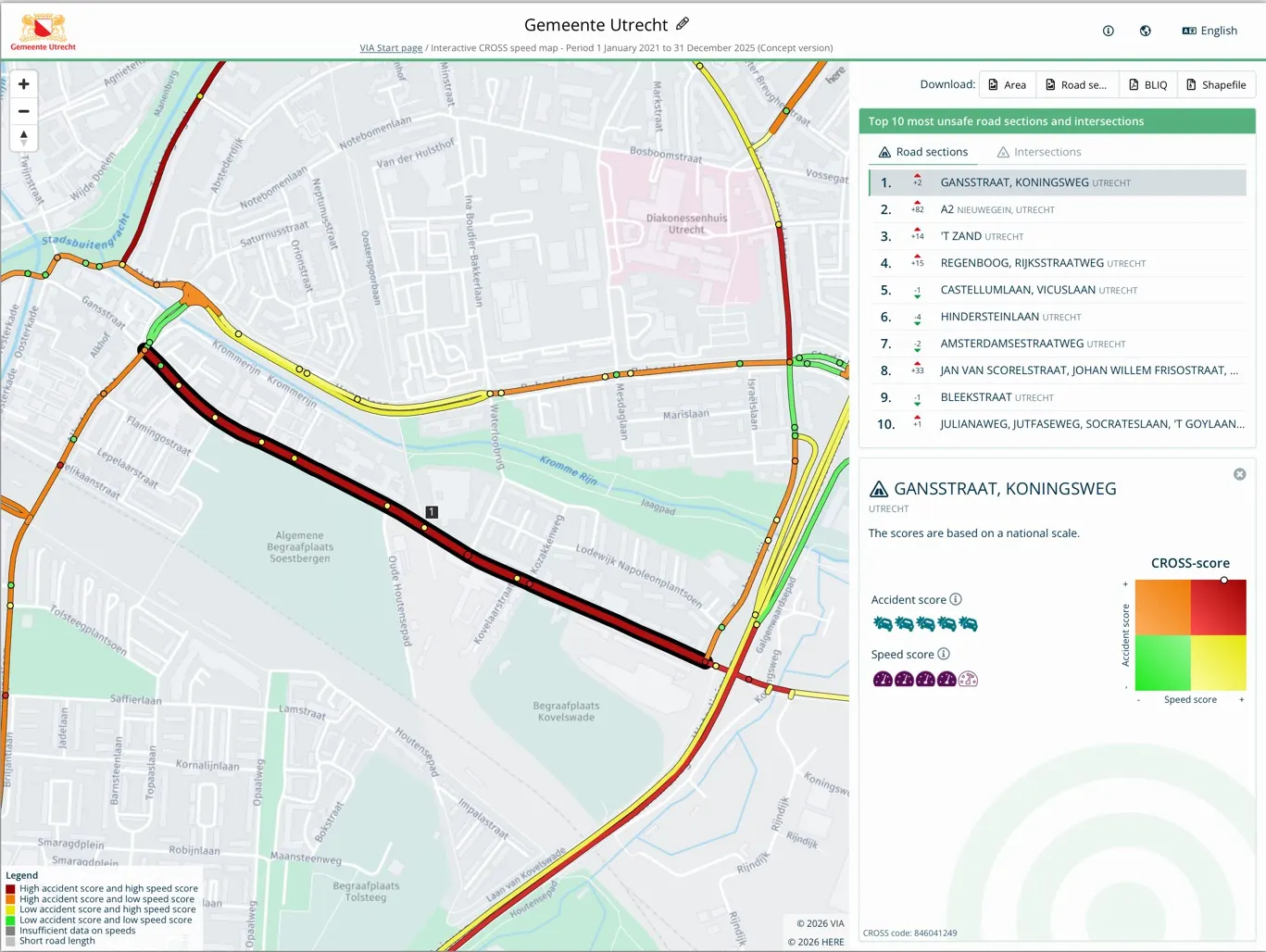Click the Diakonessenhuis Utrecht map label
Image resolution: width=1266 pixels, height=952 pixels.
pos(686,224)
